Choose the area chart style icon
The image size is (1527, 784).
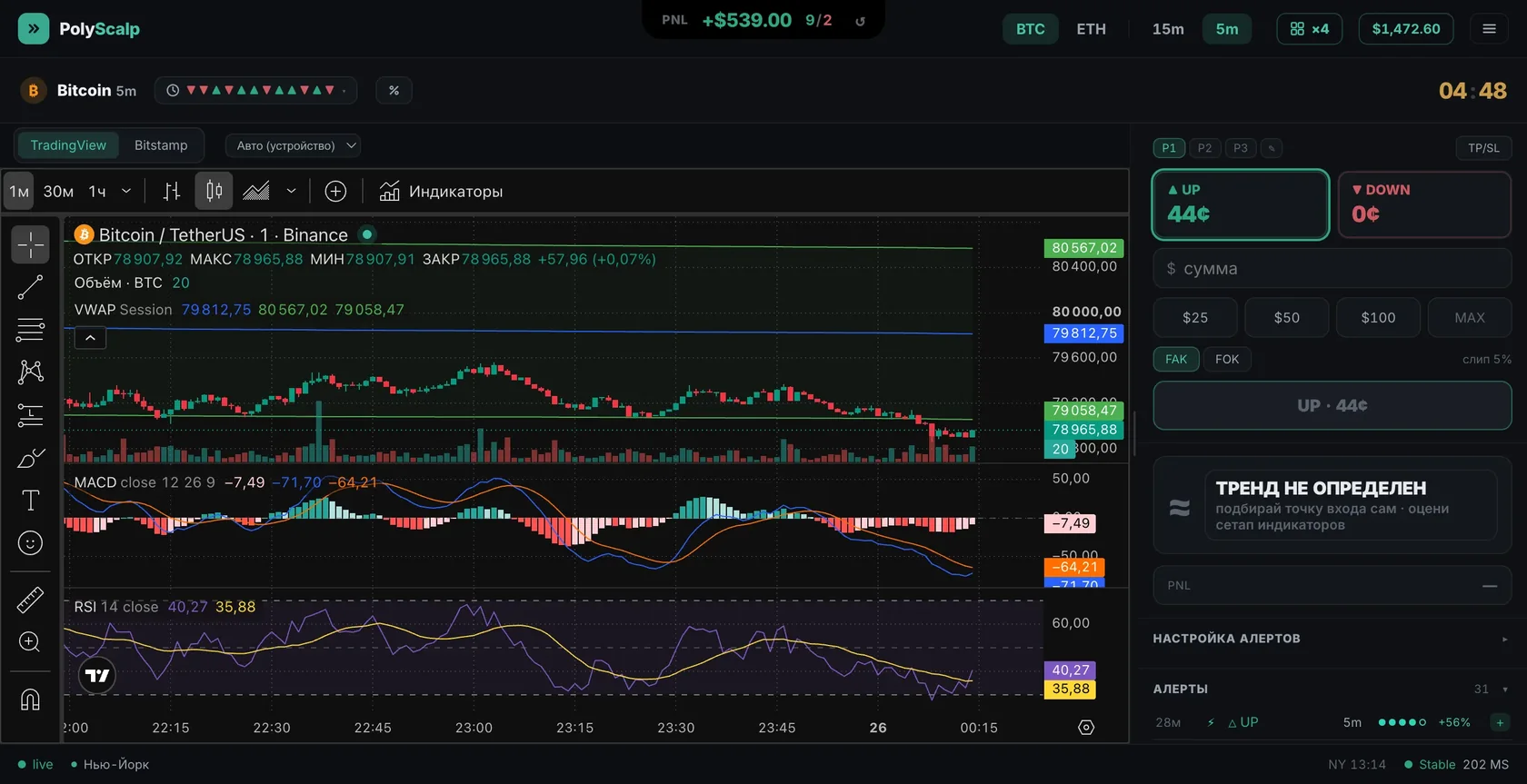256,191
